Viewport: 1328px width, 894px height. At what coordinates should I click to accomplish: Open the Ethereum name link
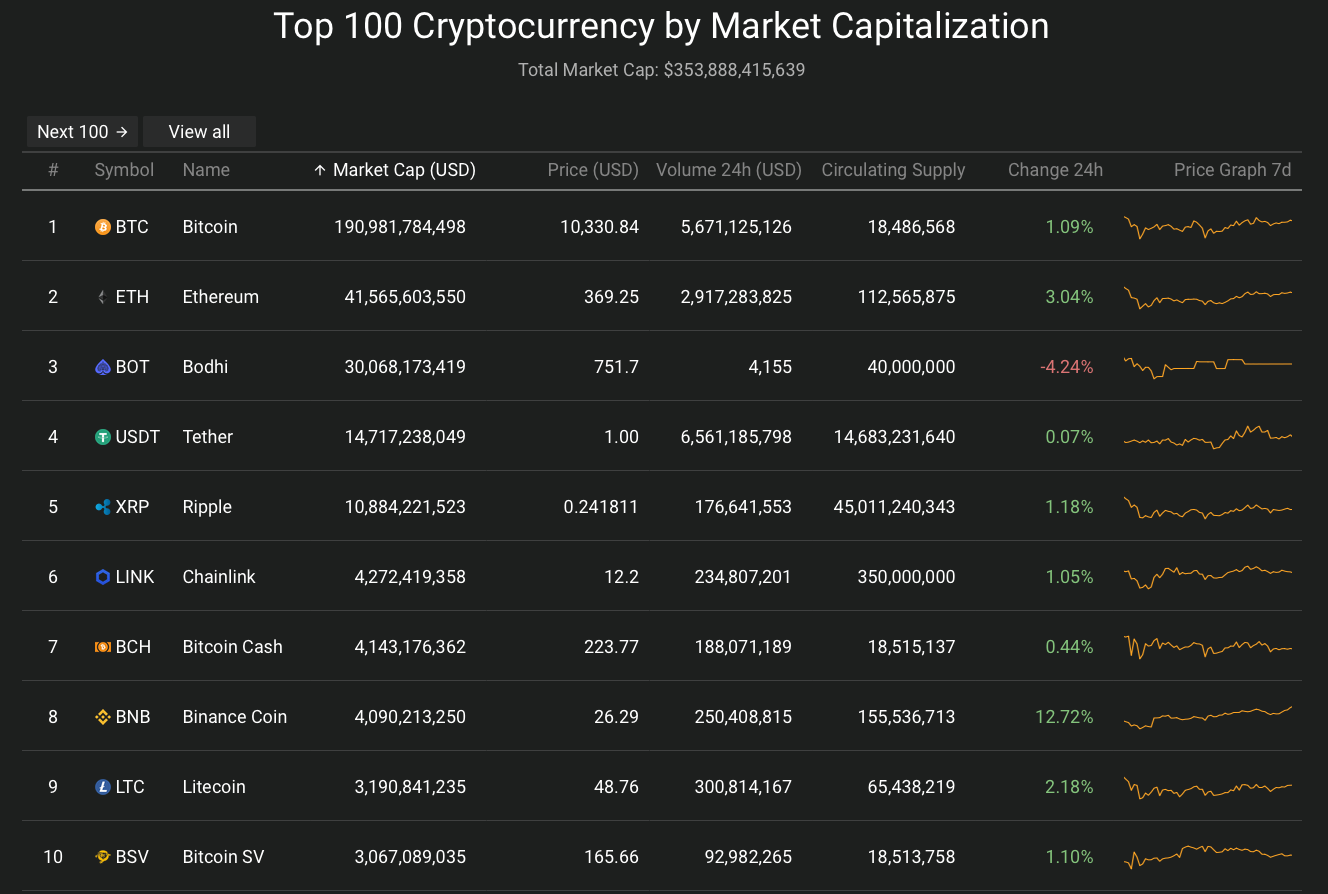[x=220, y=297]
